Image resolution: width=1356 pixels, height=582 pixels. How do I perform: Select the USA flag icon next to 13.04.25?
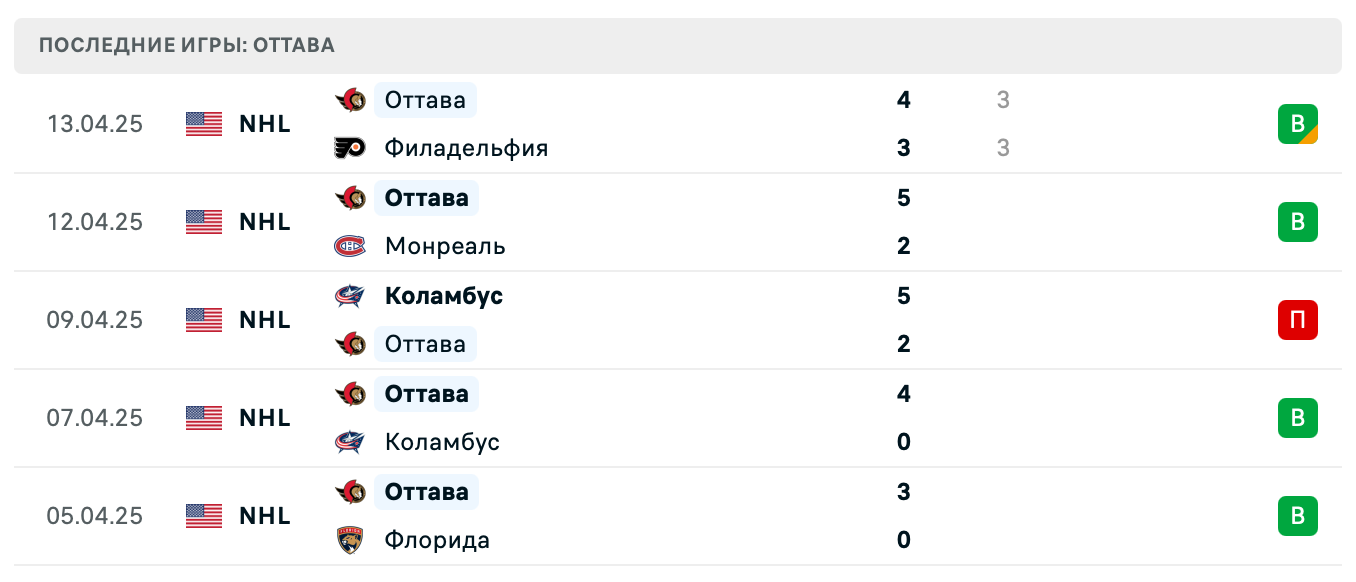point(203,124)
